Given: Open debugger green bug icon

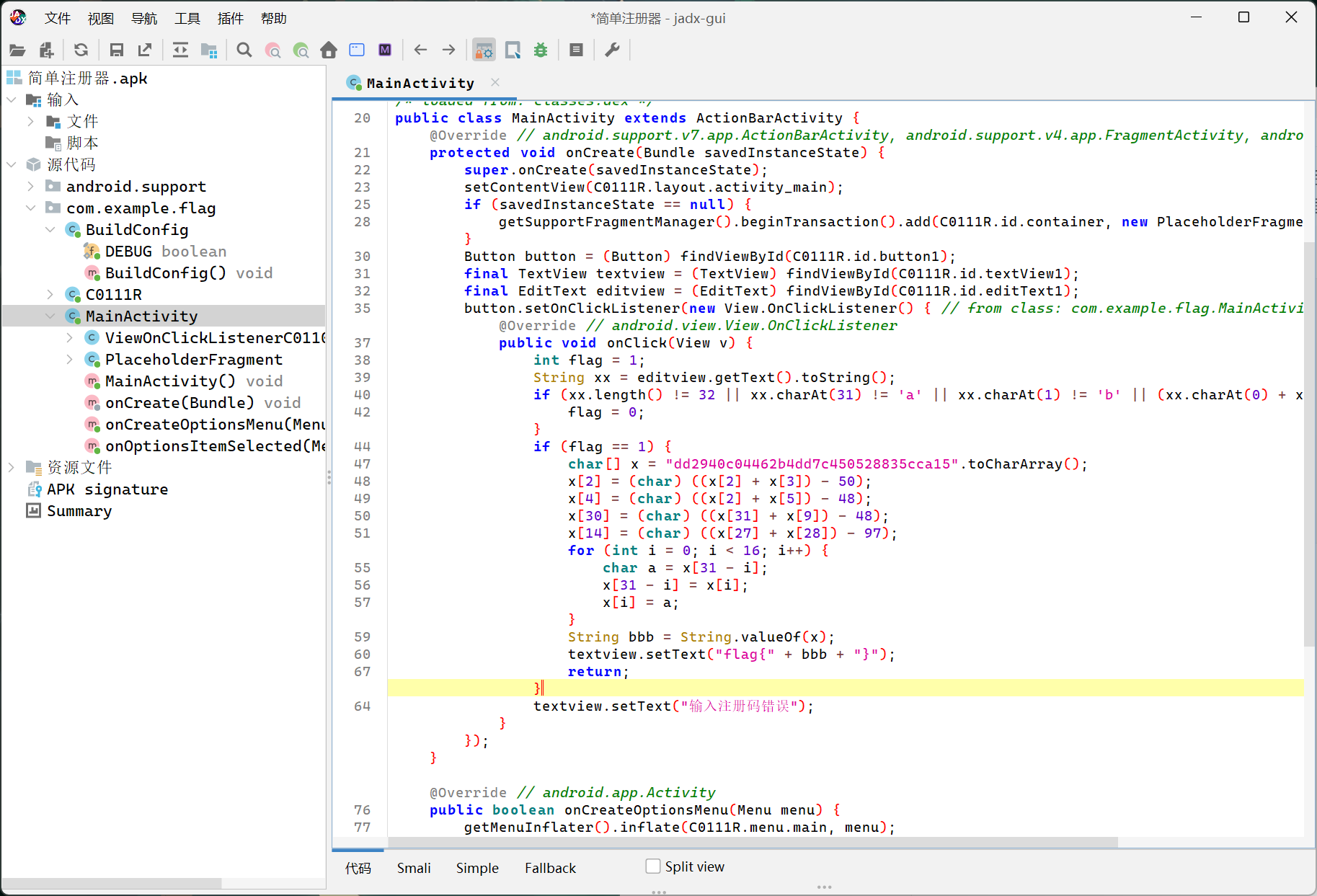Looking at the screenshot, I should [541, 50].
